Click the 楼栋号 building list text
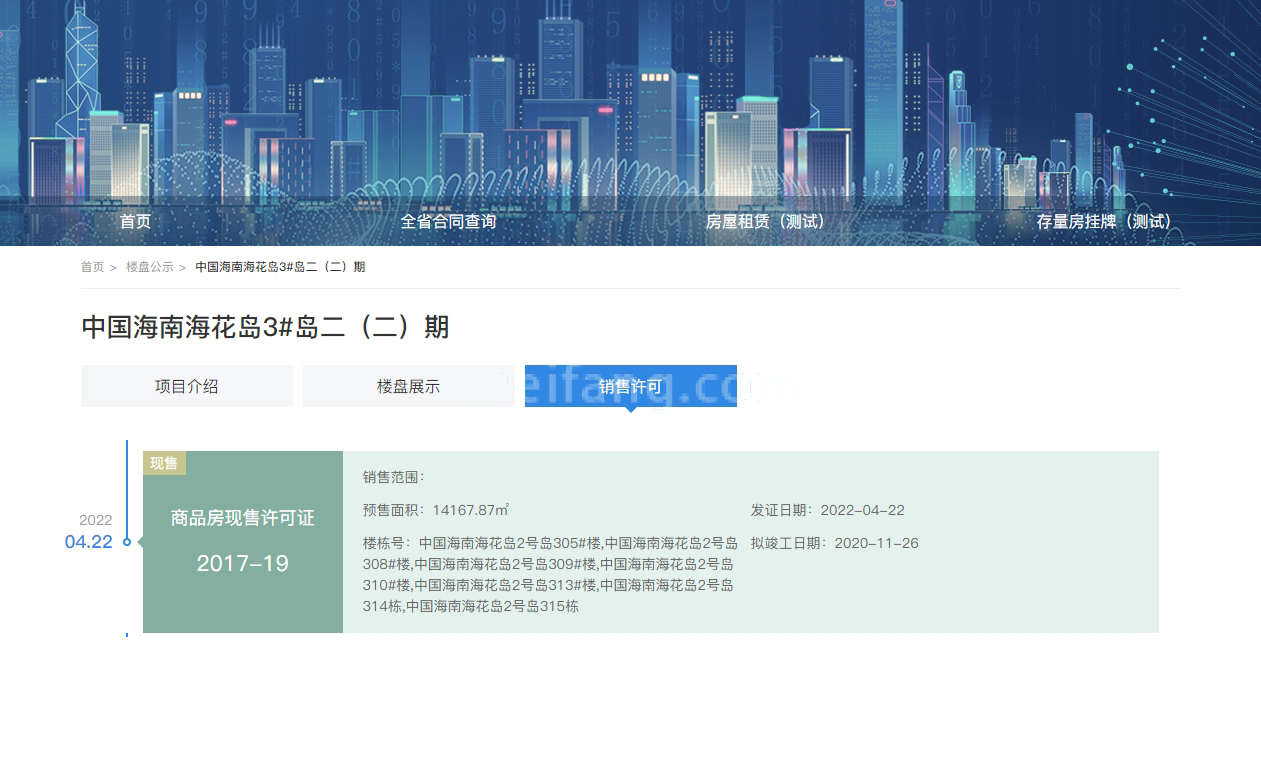 (x=550, y=574)
